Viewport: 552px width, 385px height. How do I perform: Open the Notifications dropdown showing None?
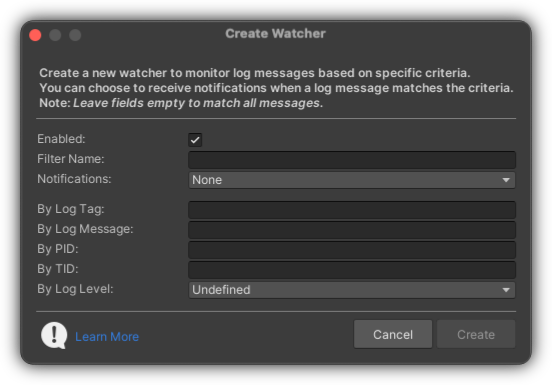tap(352, 180)
